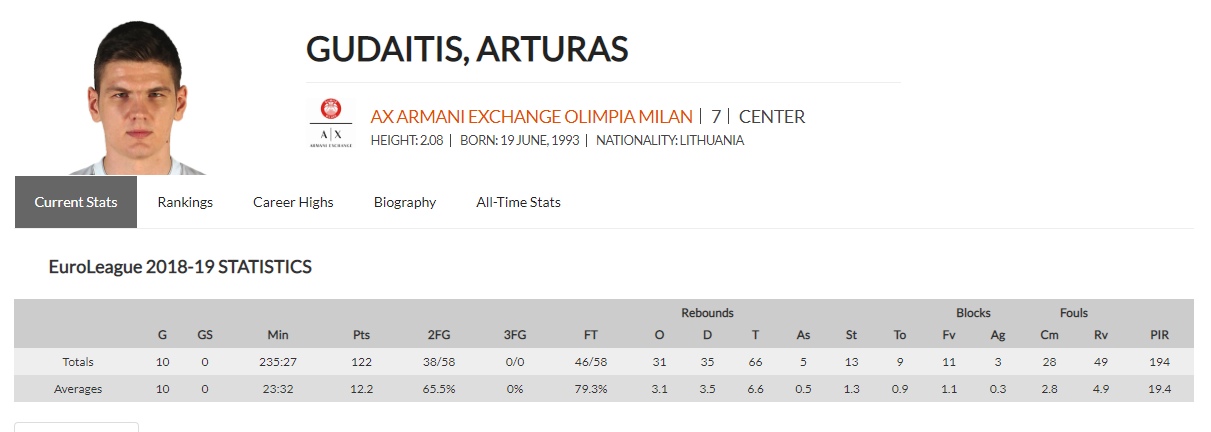The height and width of the screenshot is (432, 1211).
Task: Click the PIR column header
Action: [1159, 336]
